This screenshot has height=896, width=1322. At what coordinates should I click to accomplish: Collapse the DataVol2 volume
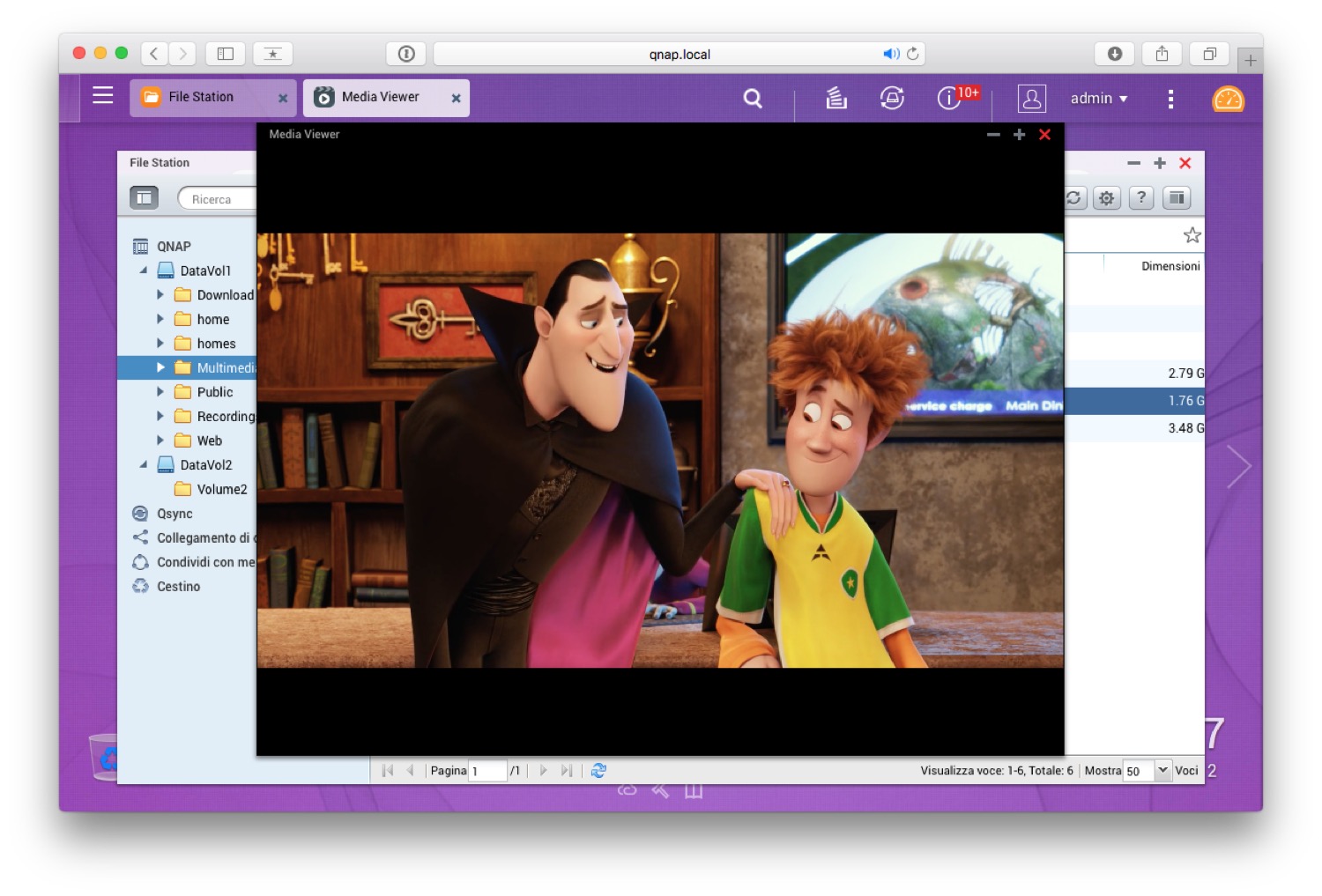point(143,464)
